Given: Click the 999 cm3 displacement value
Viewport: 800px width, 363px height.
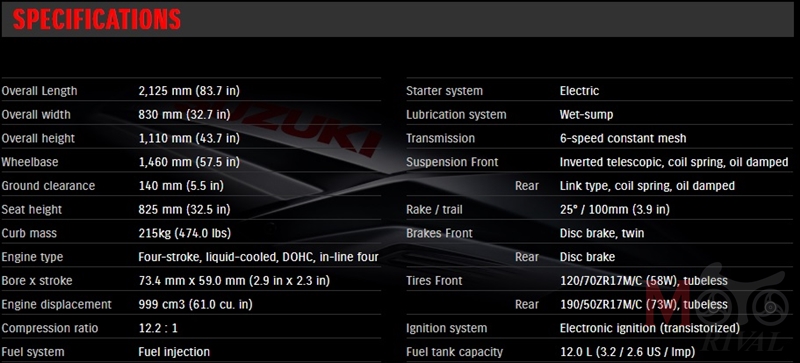Looking at the screenshot, I should (x=195, y=305).
